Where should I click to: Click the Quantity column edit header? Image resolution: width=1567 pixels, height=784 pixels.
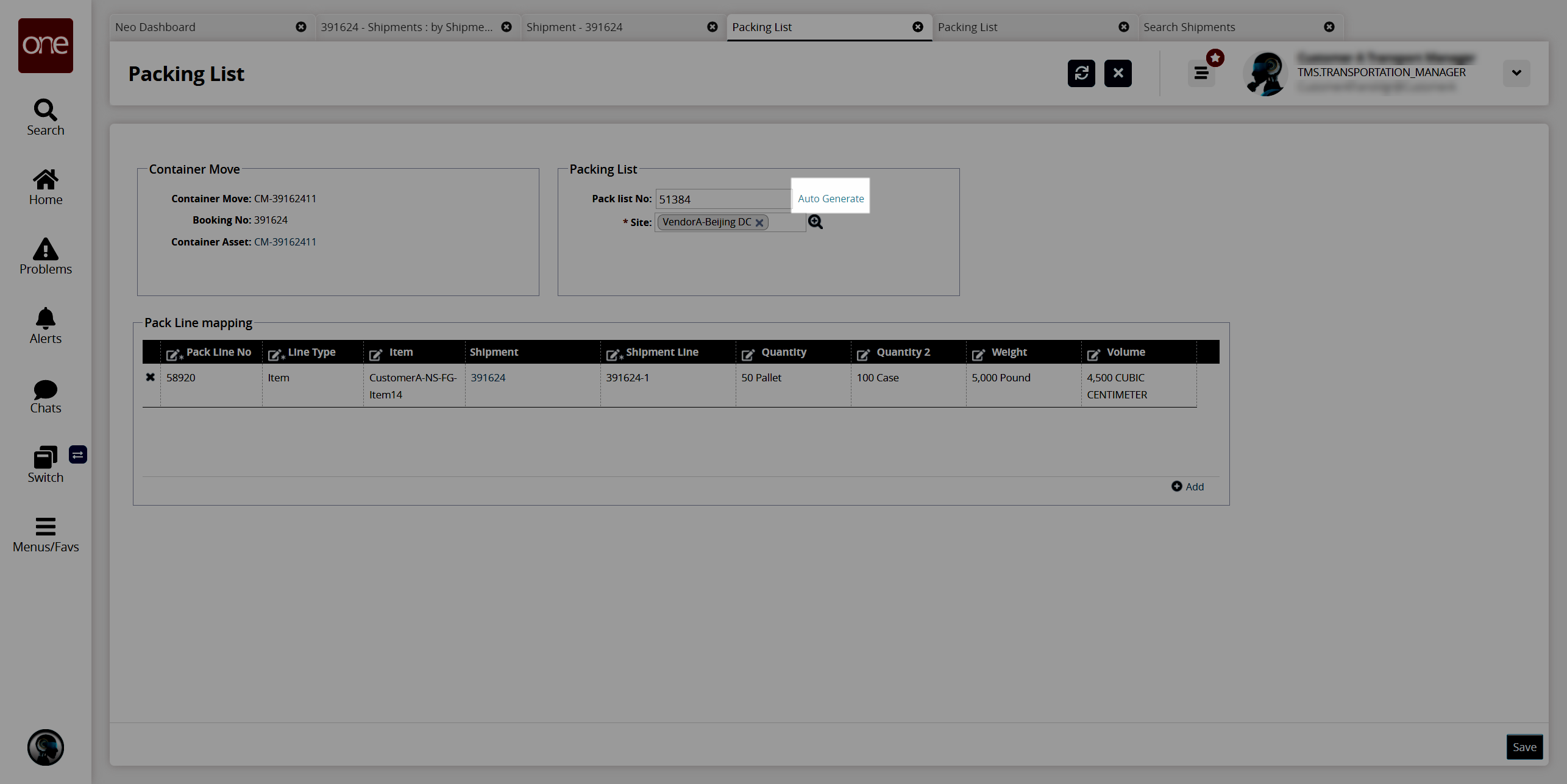[748, 353]
